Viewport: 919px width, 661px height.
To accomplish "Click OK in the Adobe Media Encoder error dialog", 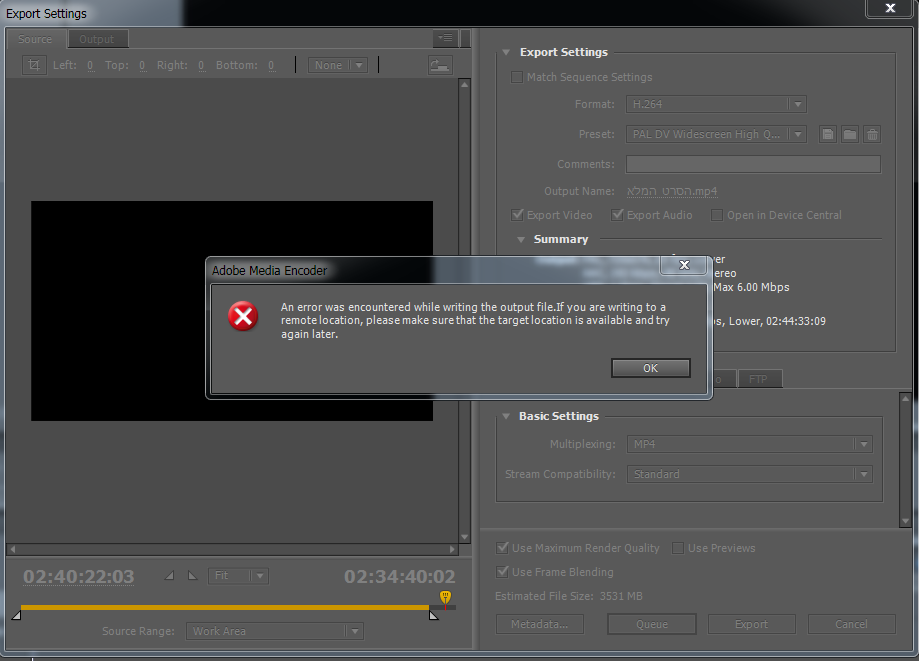I will pyautogui.click(x=651, y=368).
